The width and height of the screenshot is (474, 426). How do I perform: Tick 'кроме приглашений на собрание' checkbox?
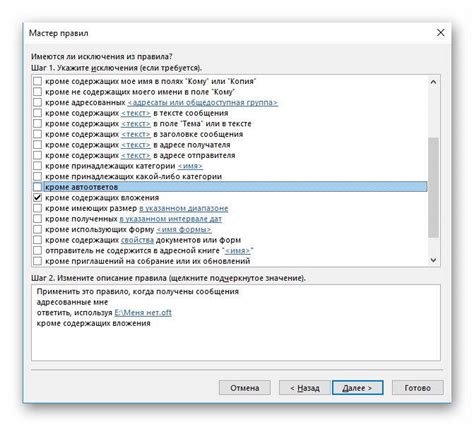click(38, 261)
